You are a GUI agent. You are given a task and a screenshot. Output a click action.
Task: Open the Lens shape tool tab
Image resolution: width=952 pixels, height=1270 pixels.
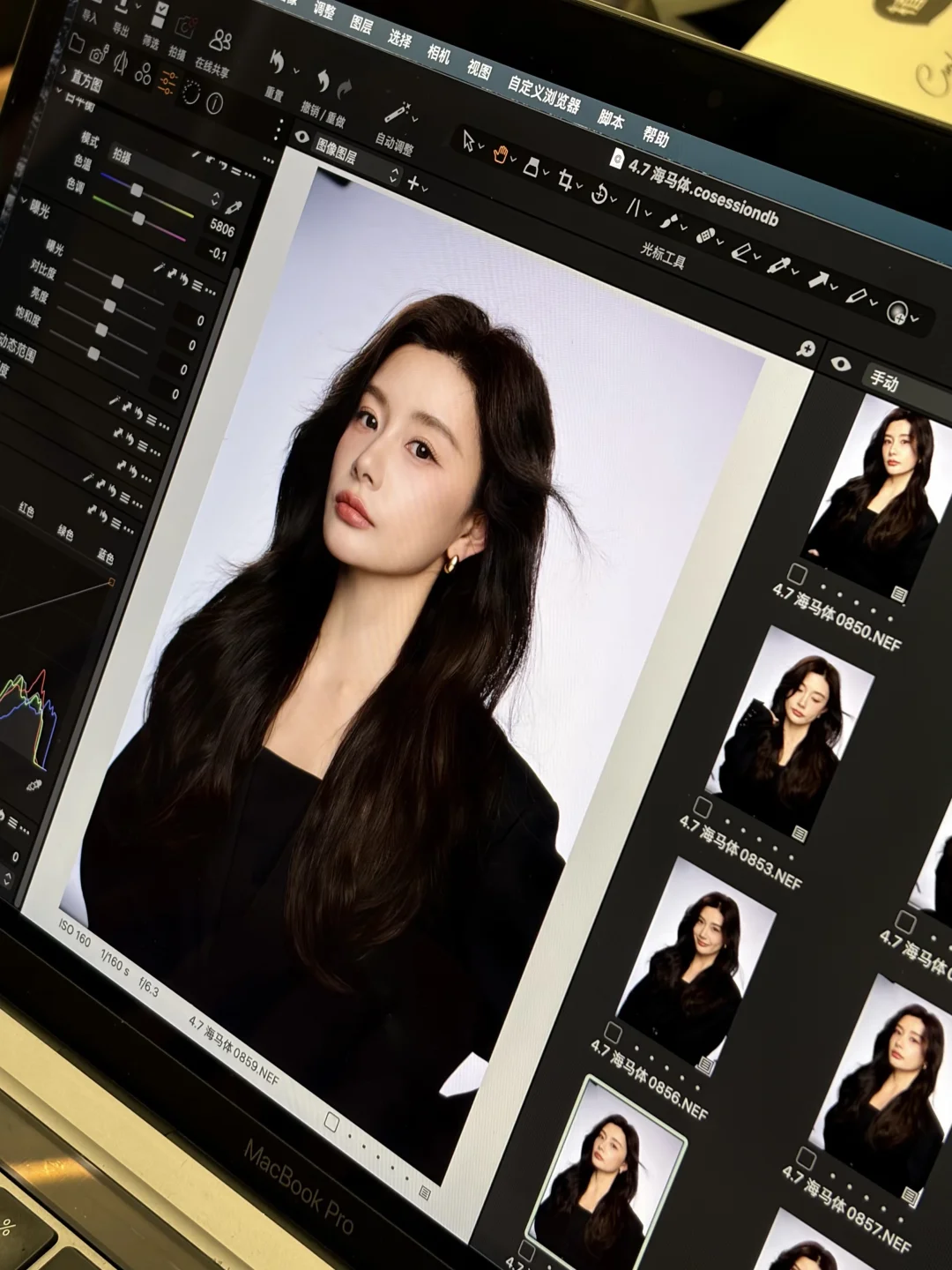point(121,63)
